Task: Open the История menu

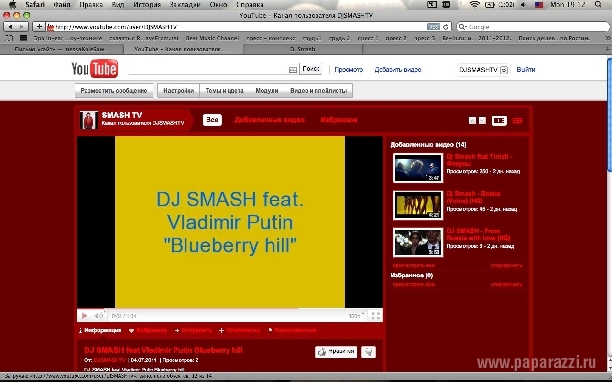Action: tap(147, 5)
